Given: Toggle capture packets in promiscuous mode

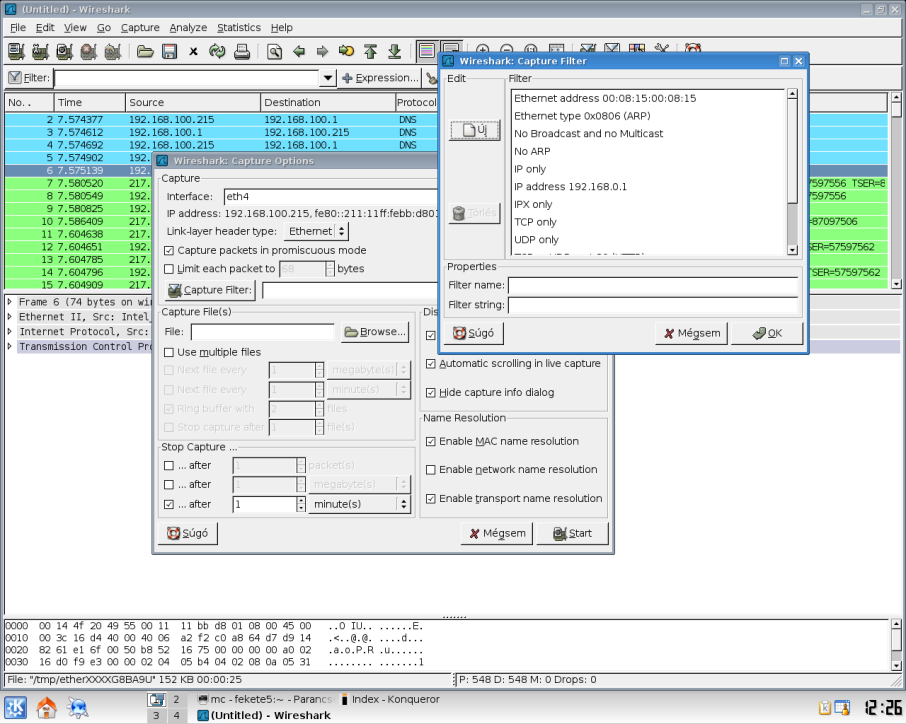Looking at the screenshot, I should 169,250.
